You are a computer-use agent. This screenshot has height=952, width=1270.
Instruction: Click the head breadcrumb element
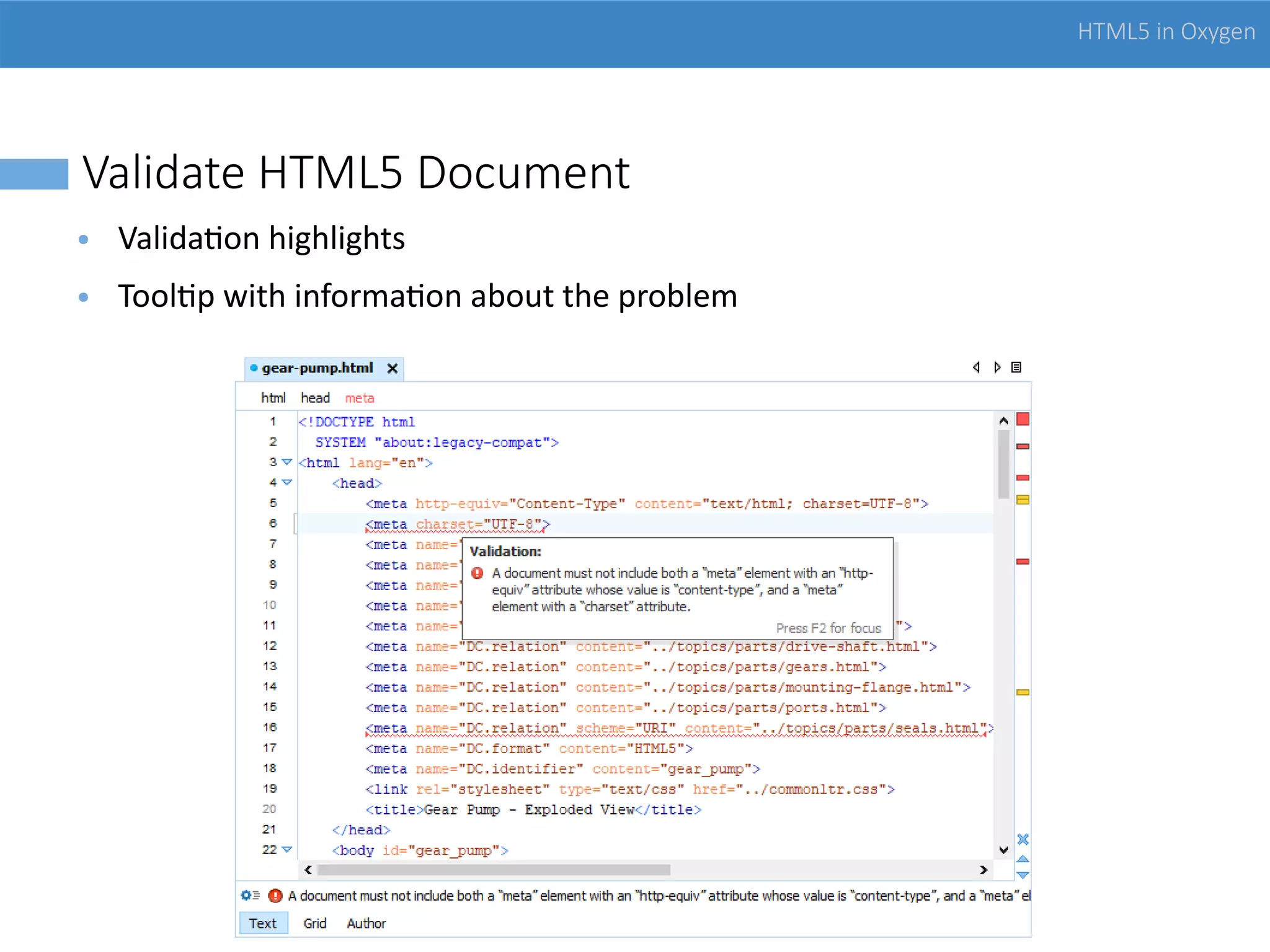click(315, 398)
